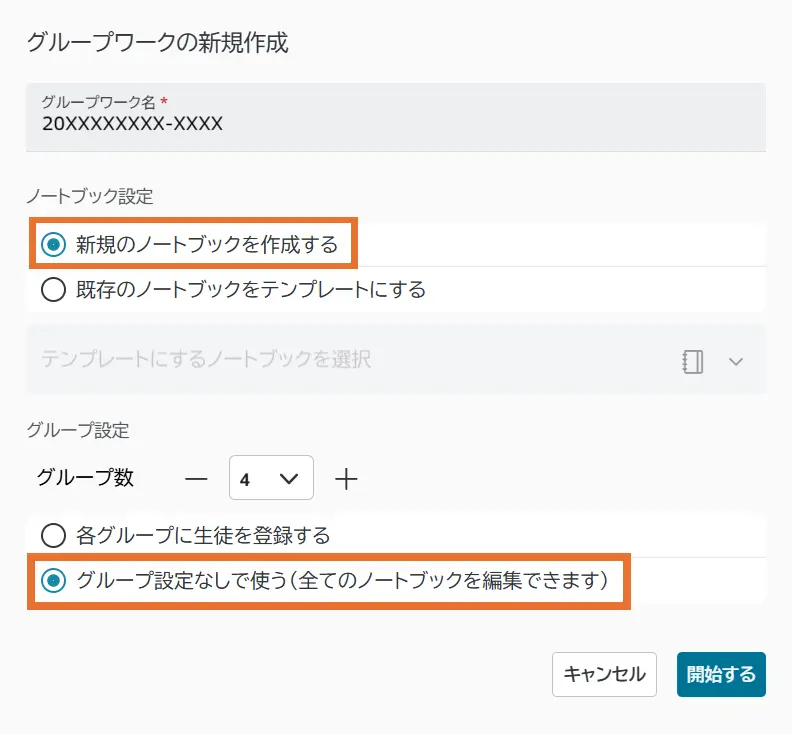792x734 pixels.
Task: Click the グループワーク名 input field
Action: (396, 117)
